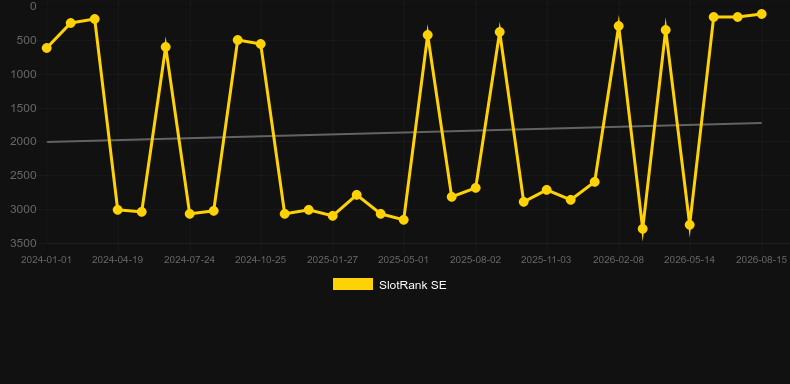
Task: Click the 1000 y-axis label
Action: [25, 74]
